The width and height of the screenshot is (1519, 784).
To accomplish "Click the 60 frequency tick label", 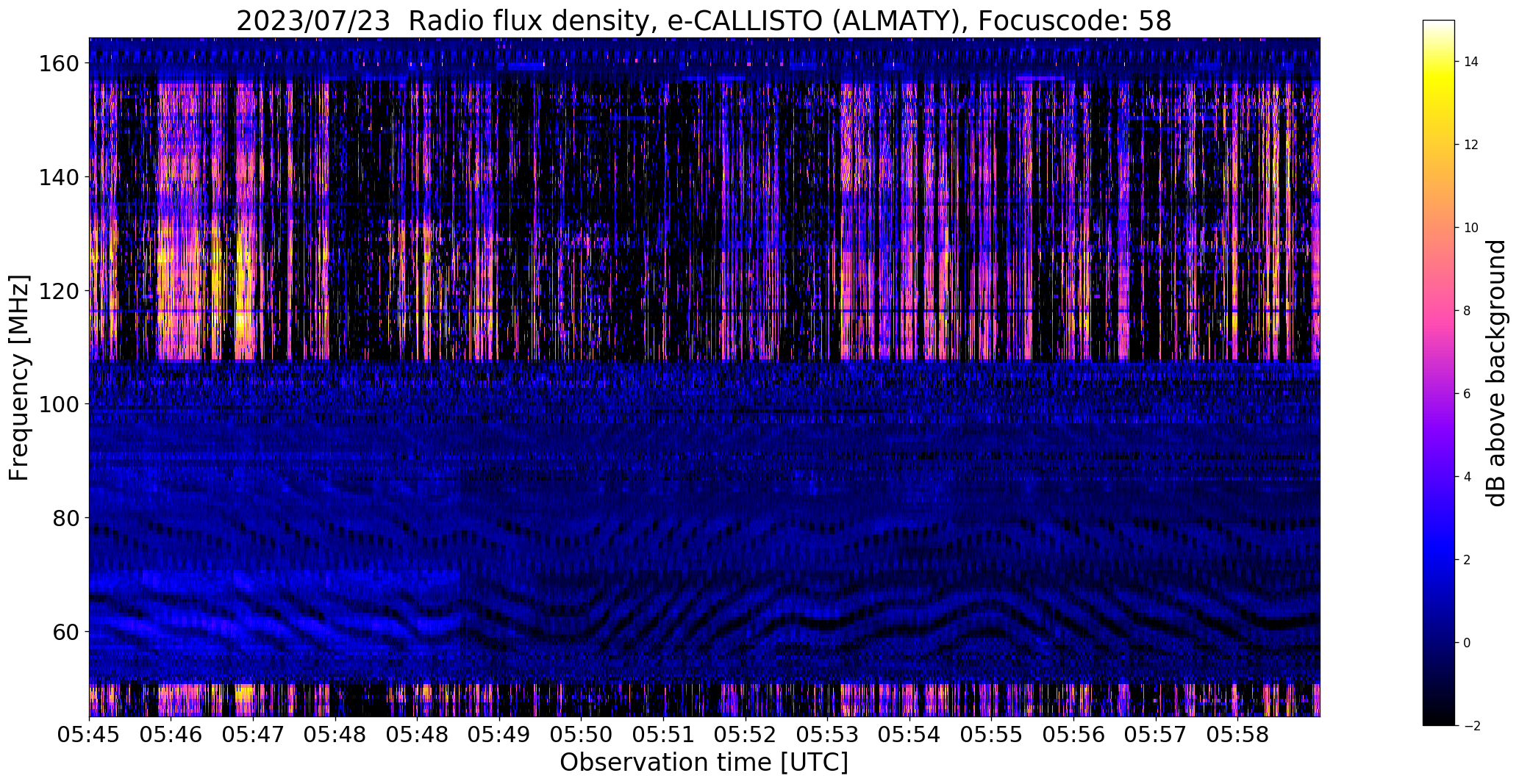I will coord(67,632).
